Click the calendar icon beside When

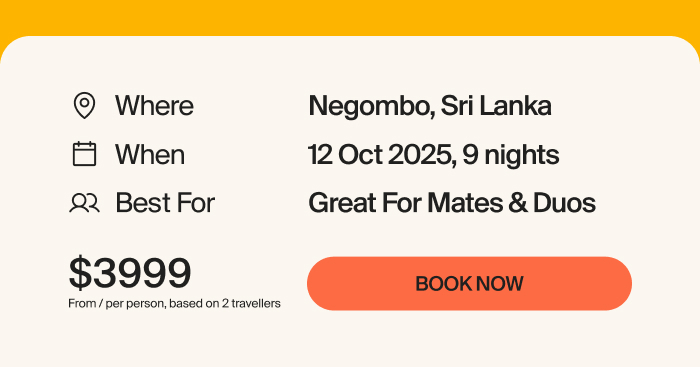tap(84, 154)
